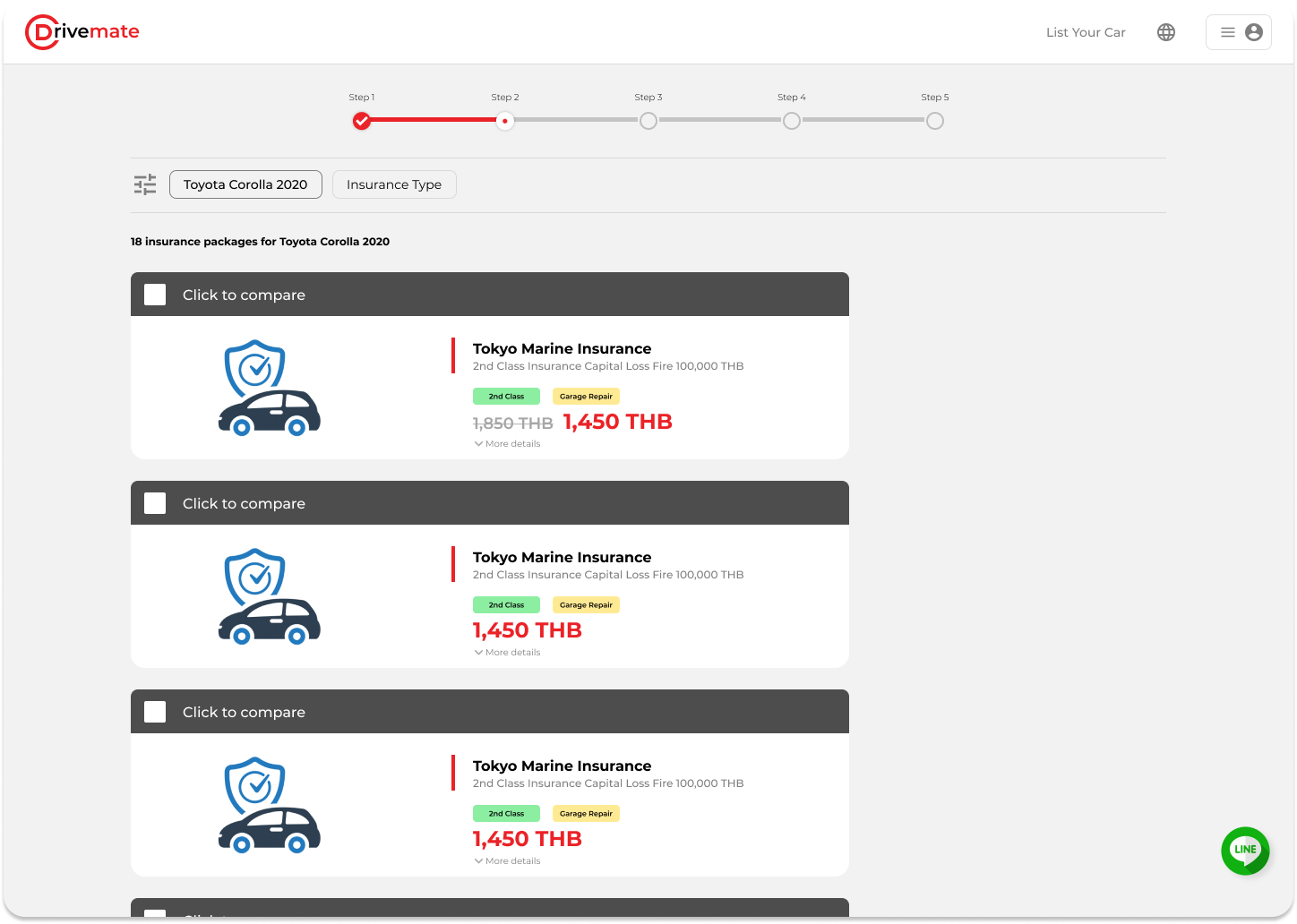
Task: Click the second card's Tokyo Marine Insurance title
Action: coord(562,558)
